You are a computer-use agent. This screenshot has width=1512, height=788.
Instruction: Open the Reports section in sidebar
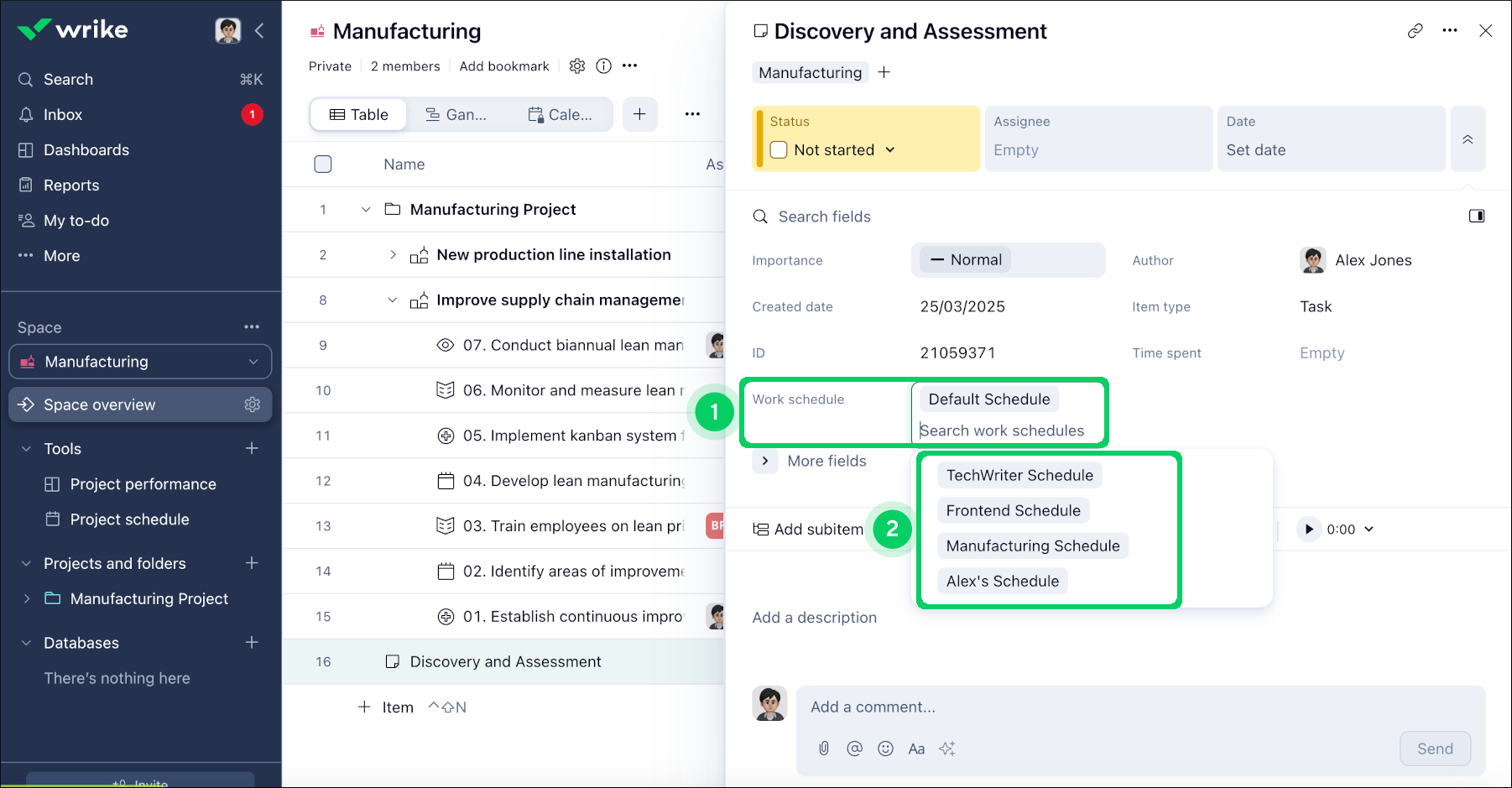pyautogui.click(x=71, y=185)
